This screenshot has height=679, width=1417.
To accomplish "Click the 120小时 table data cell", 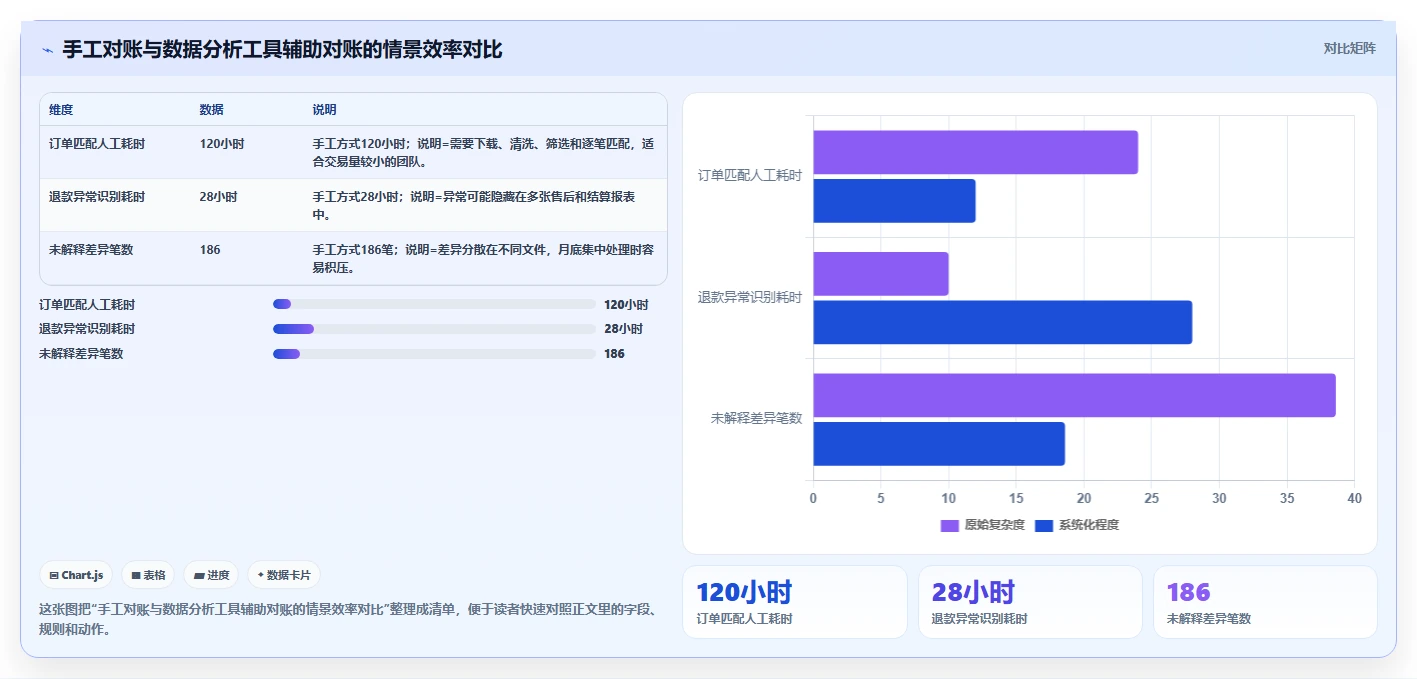I will pos(221,144).
